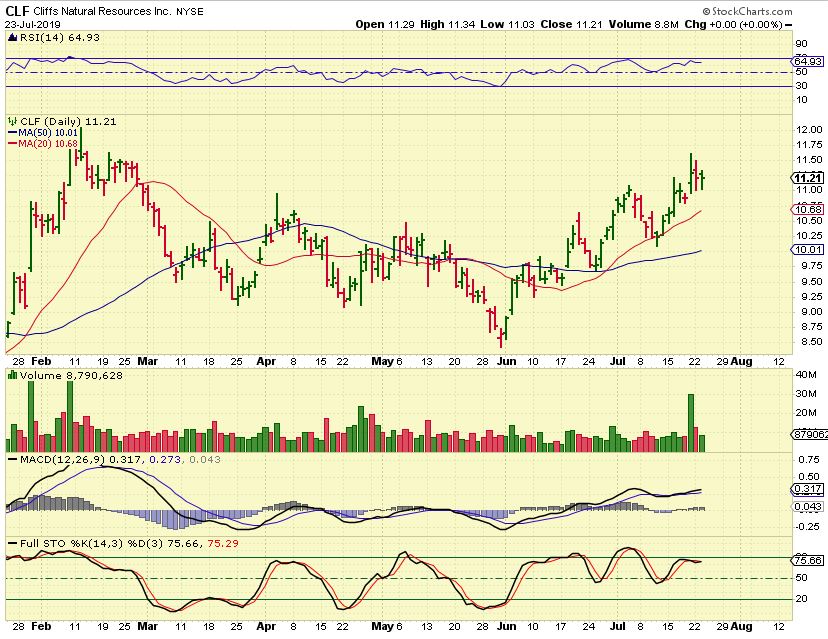Click the CLF ticker symbol in the header
828x639 pixels.
point(17,11)
